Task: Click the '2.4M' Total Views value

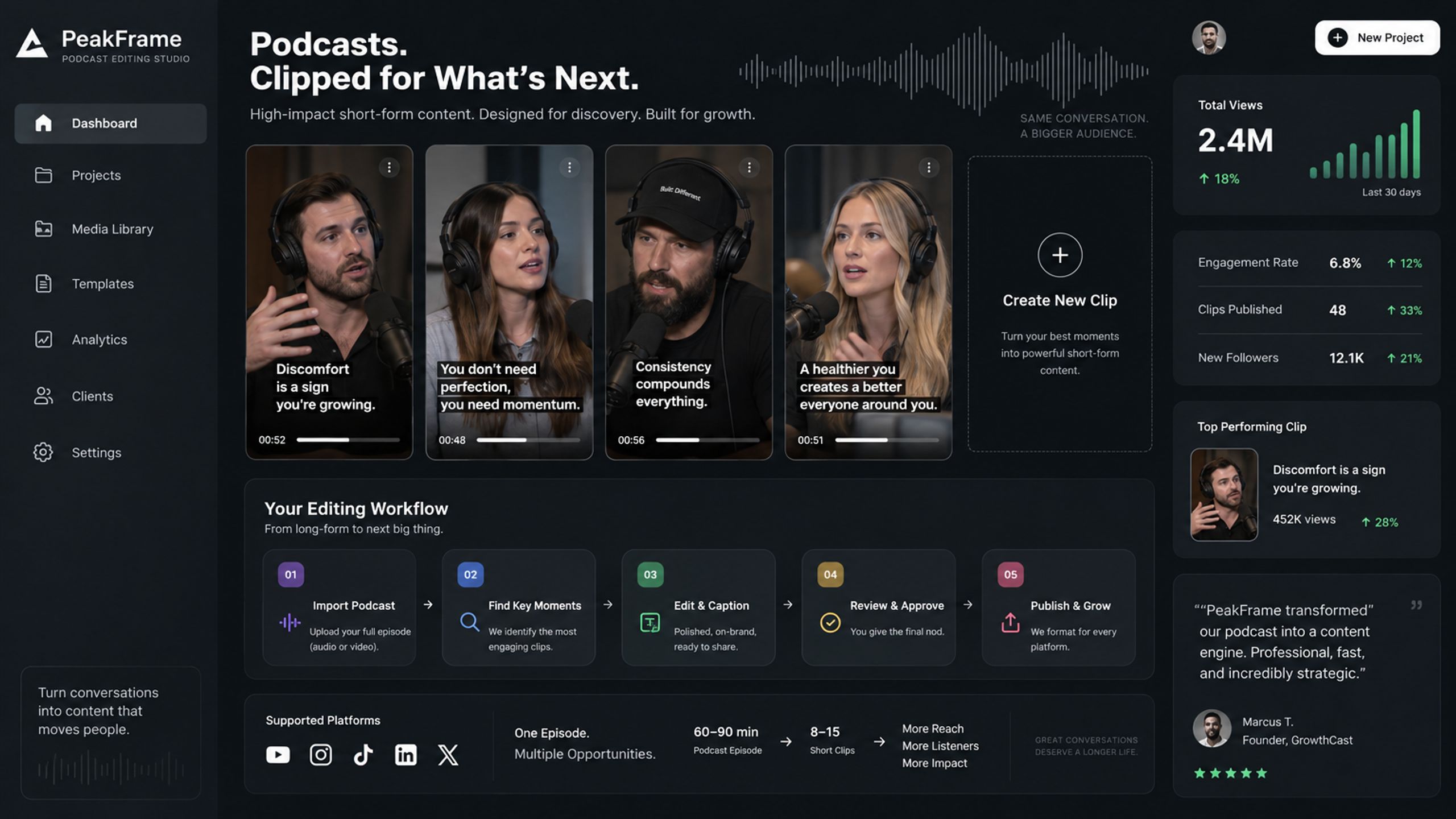Action: [1235, 140]
